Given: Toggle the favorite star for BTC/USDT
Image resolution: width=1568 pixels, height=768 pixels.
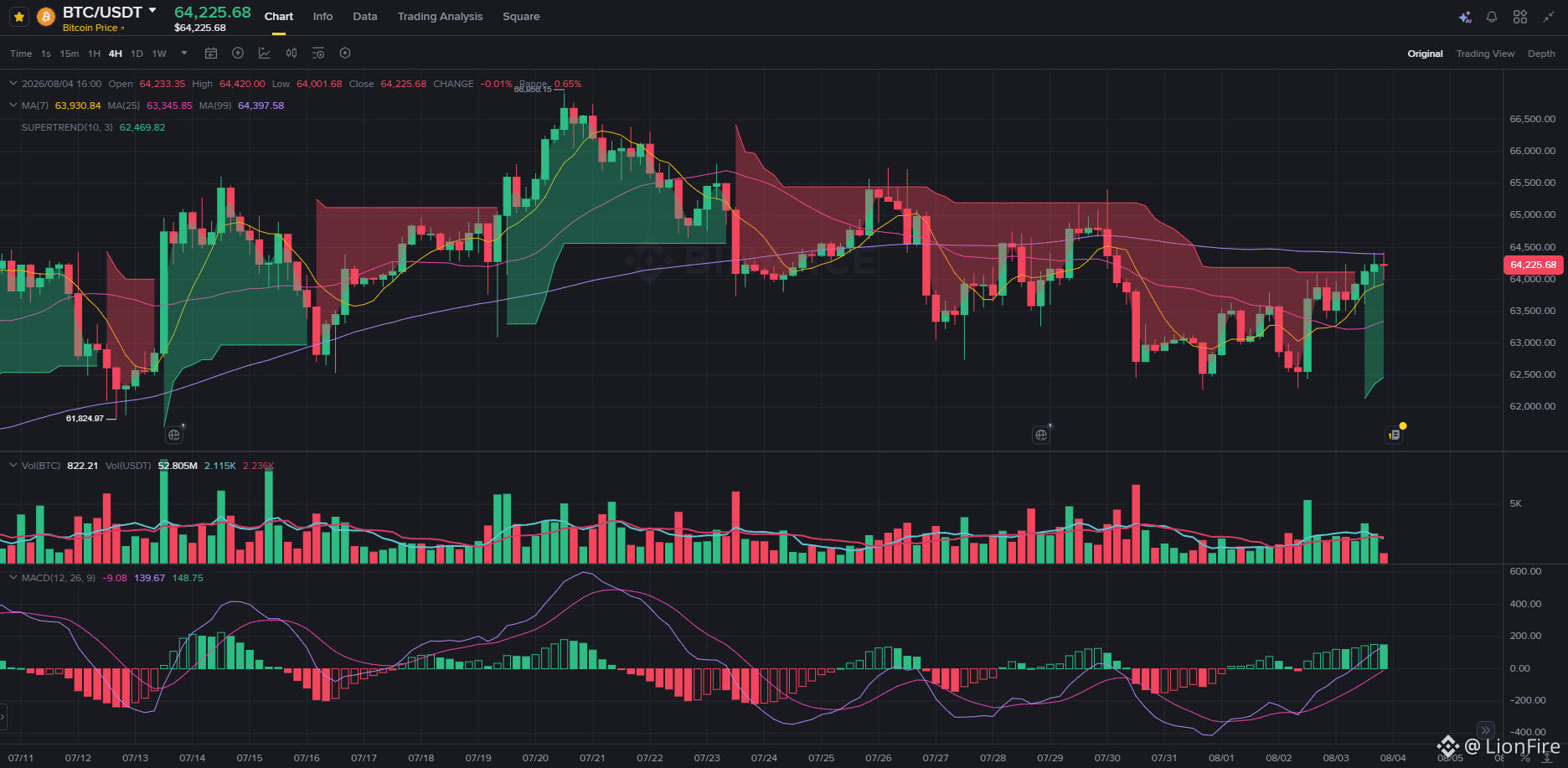Looking at the screenshot, I should click(x=19, y=17).
